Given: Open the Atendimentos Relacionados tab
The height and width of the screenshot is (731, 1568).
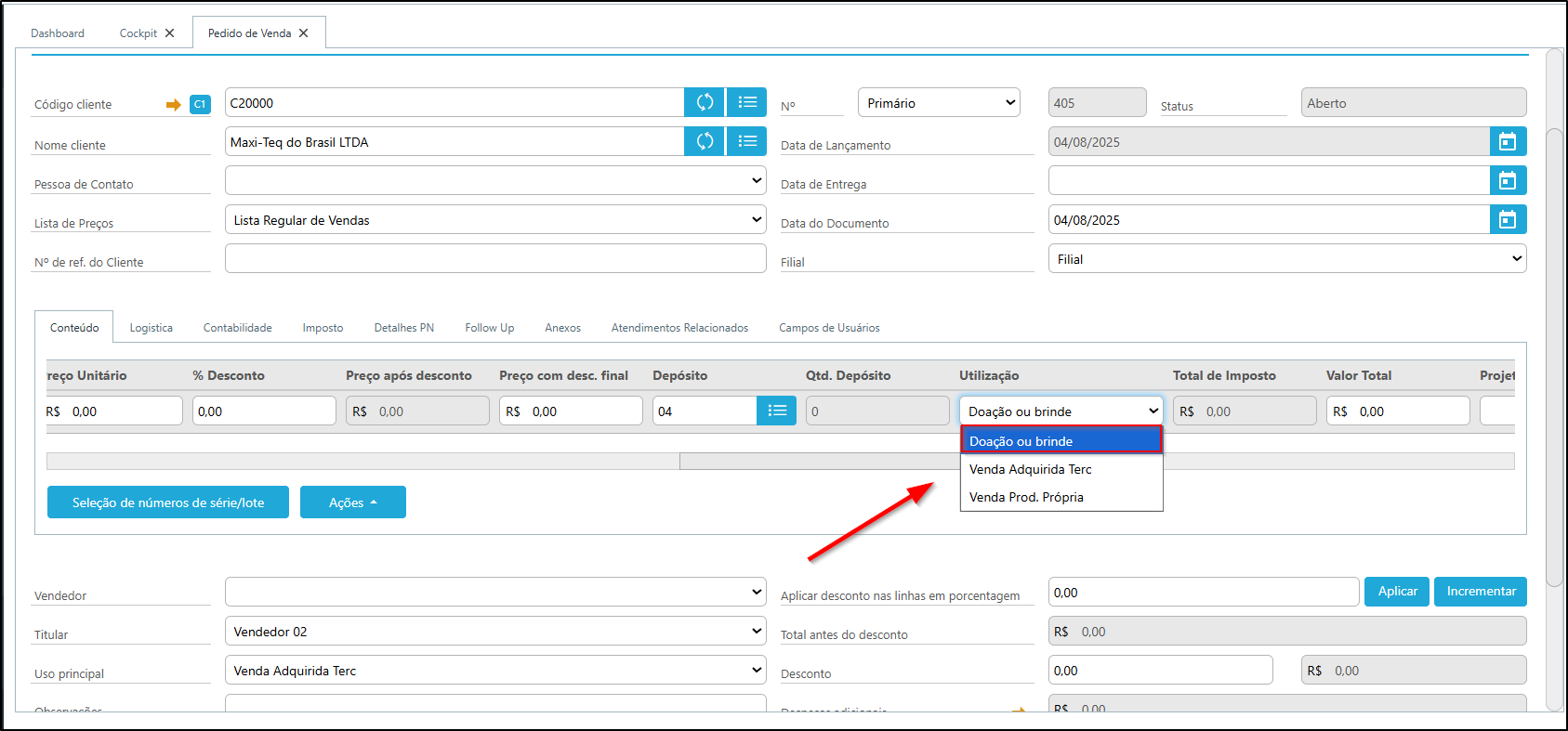Looking at the screenshot, I should coord(679,328).
